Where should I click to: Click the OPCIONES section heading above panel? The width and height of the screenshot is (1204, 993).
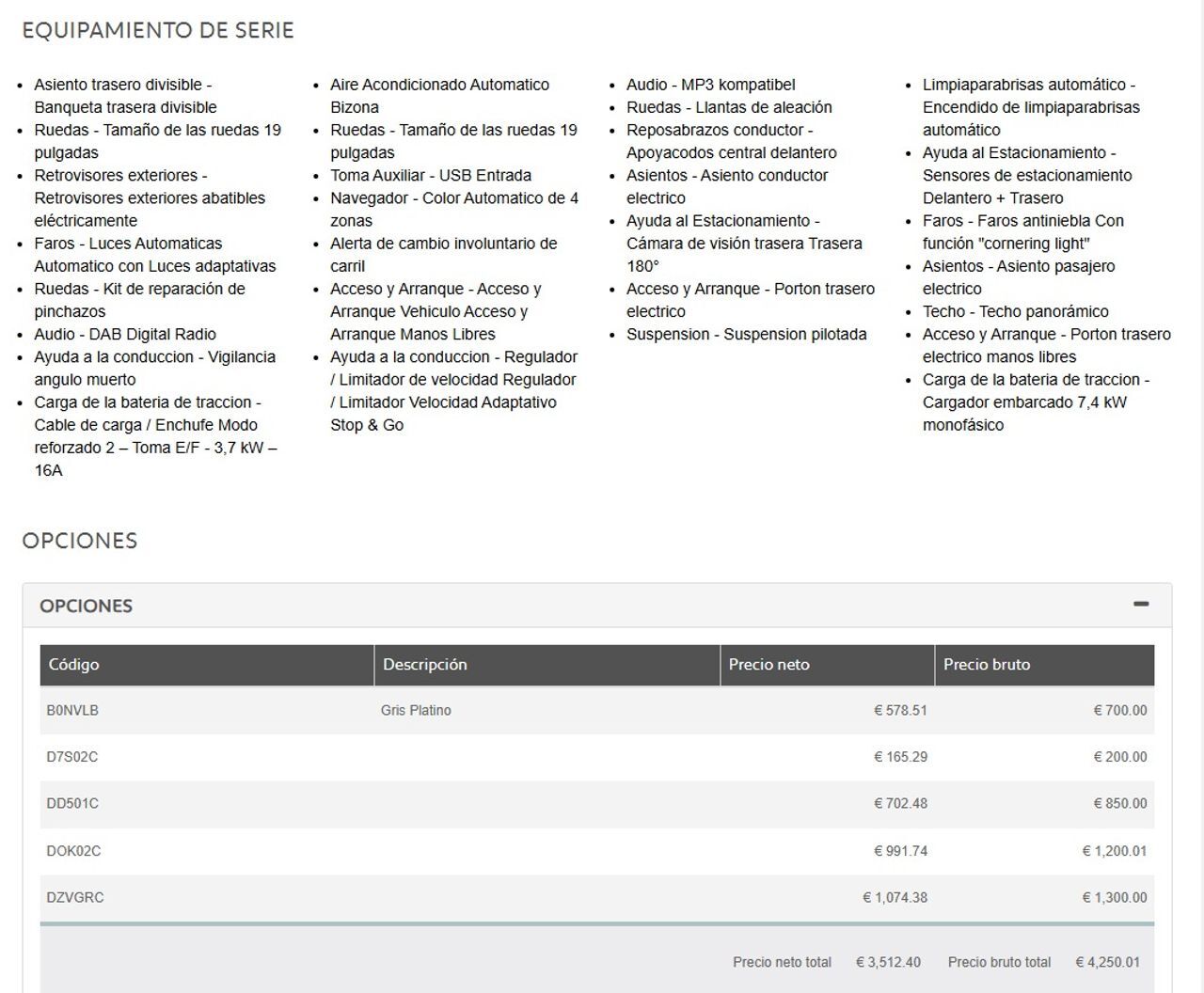pyautogui.click(x=80, y=542)
